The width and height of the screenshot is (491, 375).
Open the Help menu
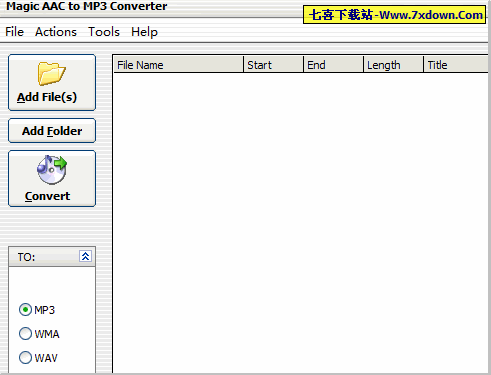pyautogui.click(x=144, y=32)
